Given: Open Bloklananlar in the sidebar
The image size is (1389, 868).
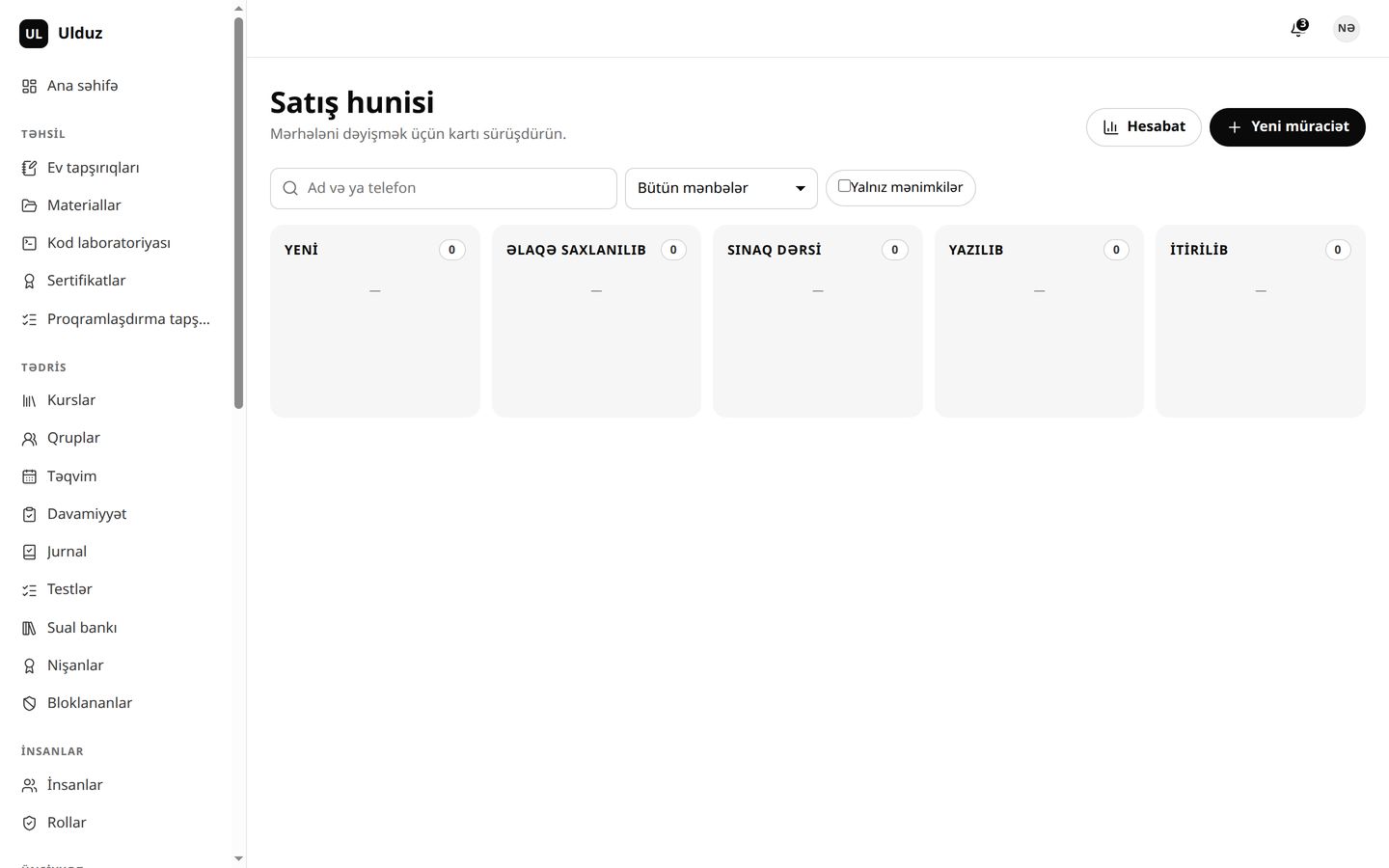Looking at the screenshot, I should [115, 703].
